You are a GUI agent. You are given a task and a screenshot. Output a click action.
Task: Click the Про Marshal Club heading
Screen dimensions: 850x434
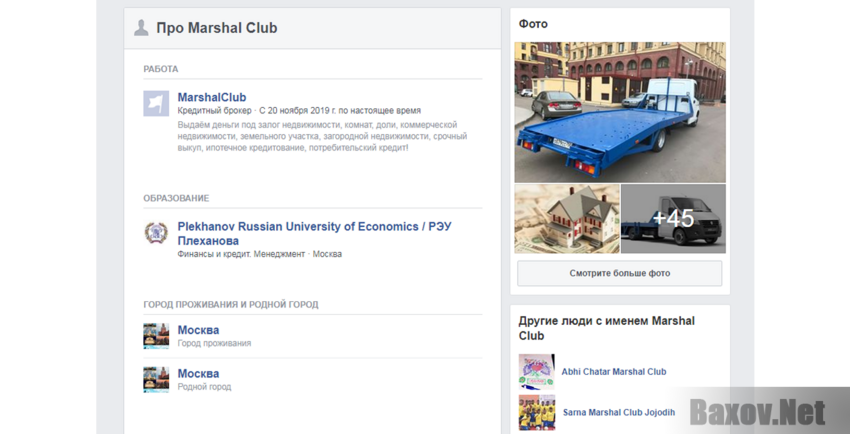tap(217, 28)
